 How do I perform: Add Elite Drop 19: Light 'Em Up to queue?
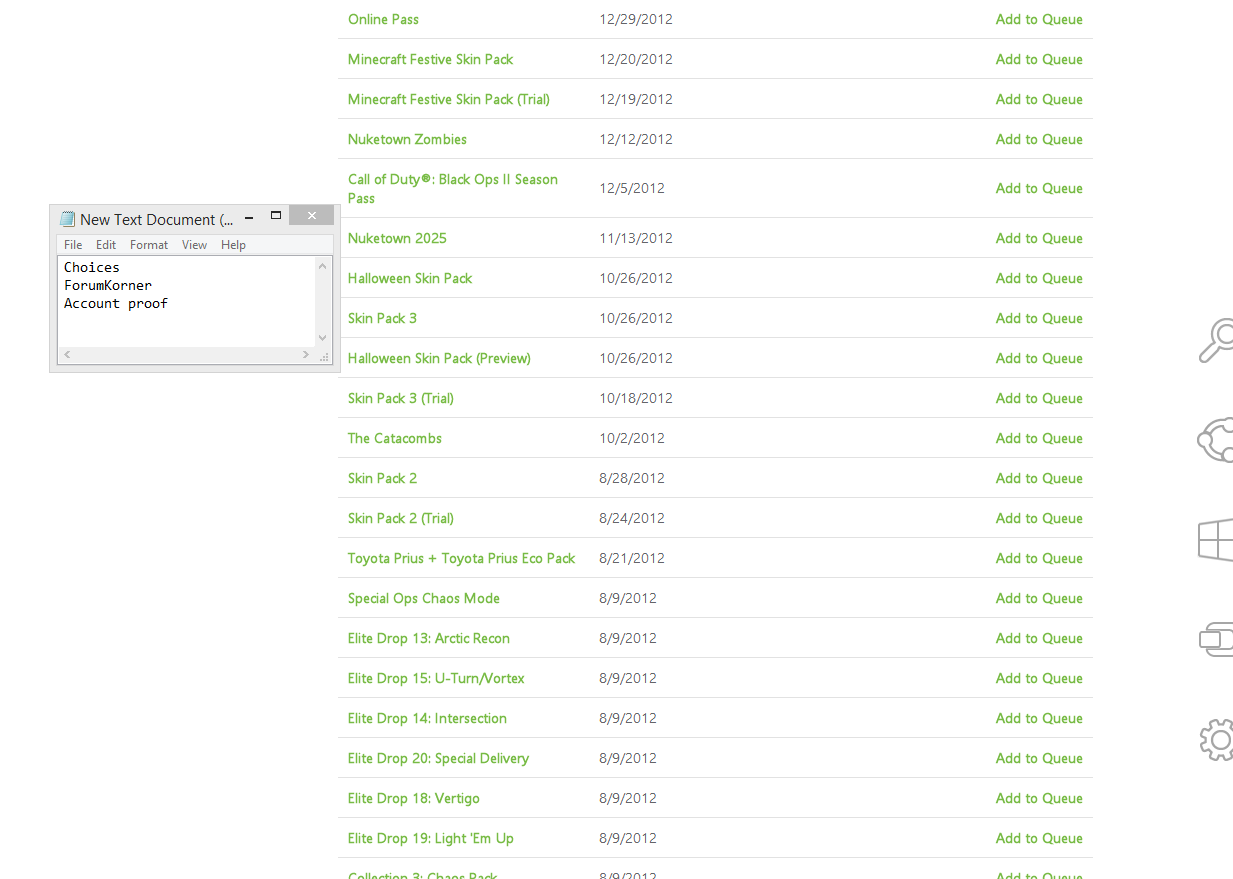1039,838
